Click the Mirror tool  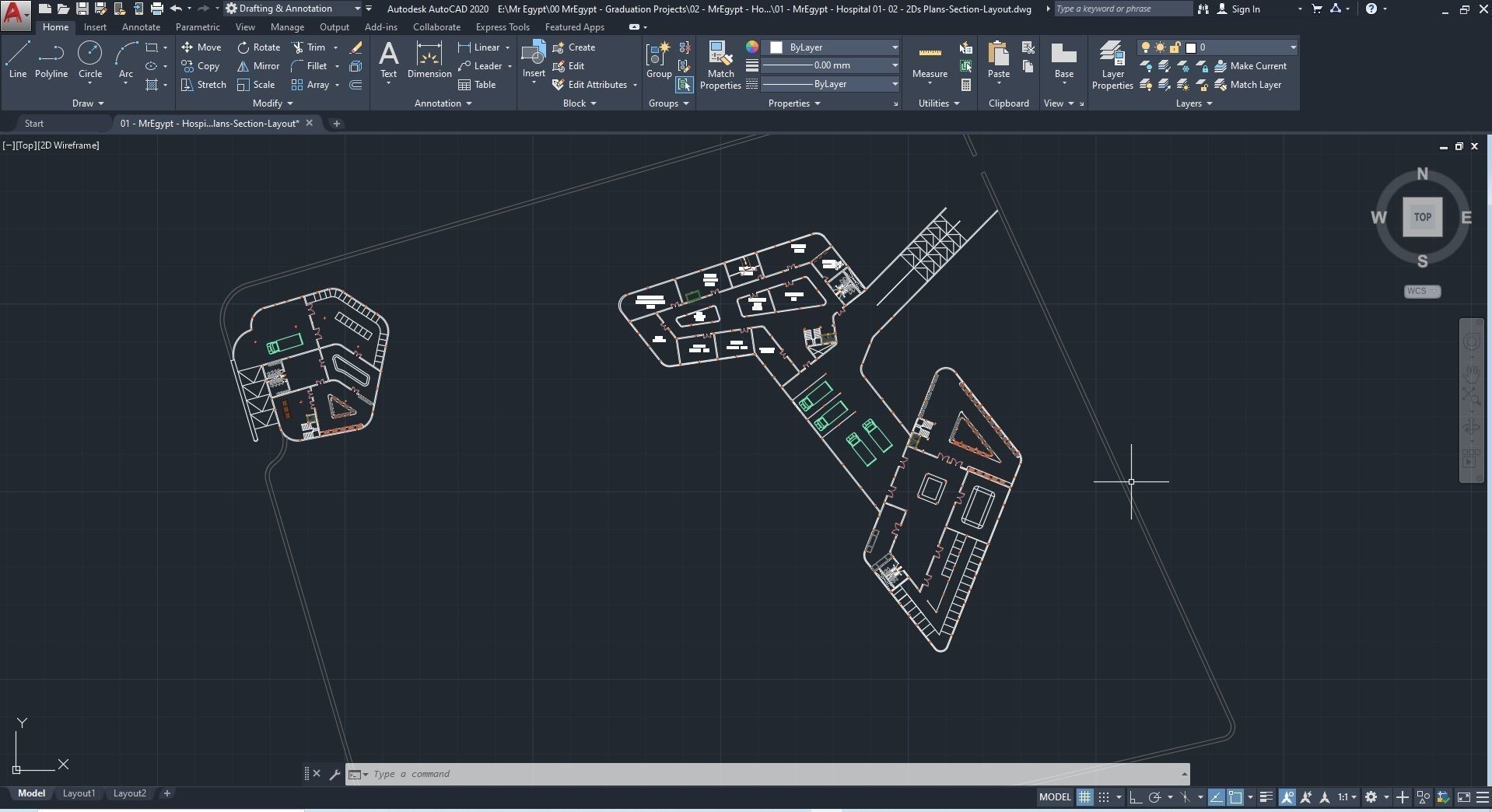pos(258,66)
